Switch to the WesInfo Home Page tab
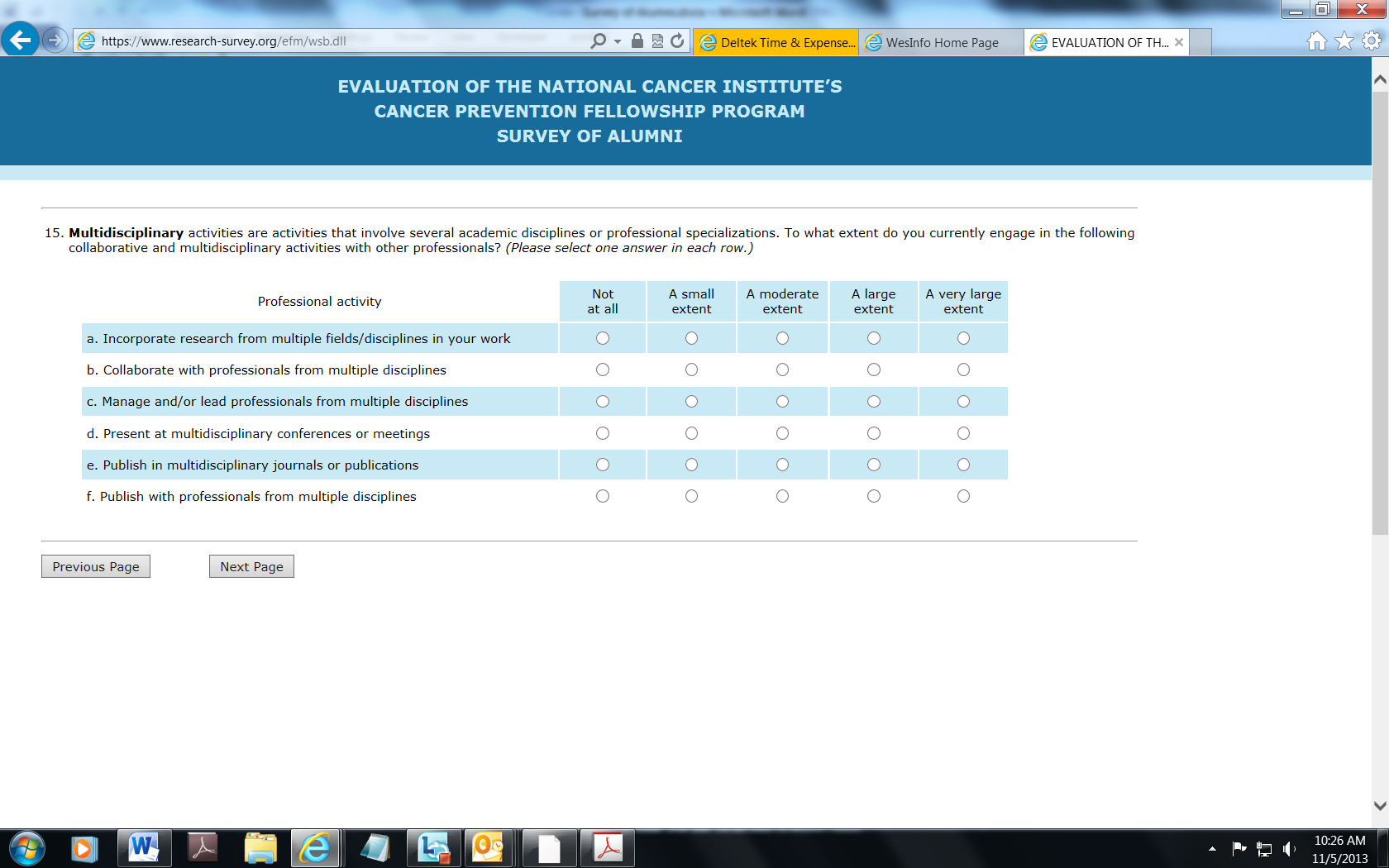Screen dimensions: 1389x868 [x=941, y=42]
